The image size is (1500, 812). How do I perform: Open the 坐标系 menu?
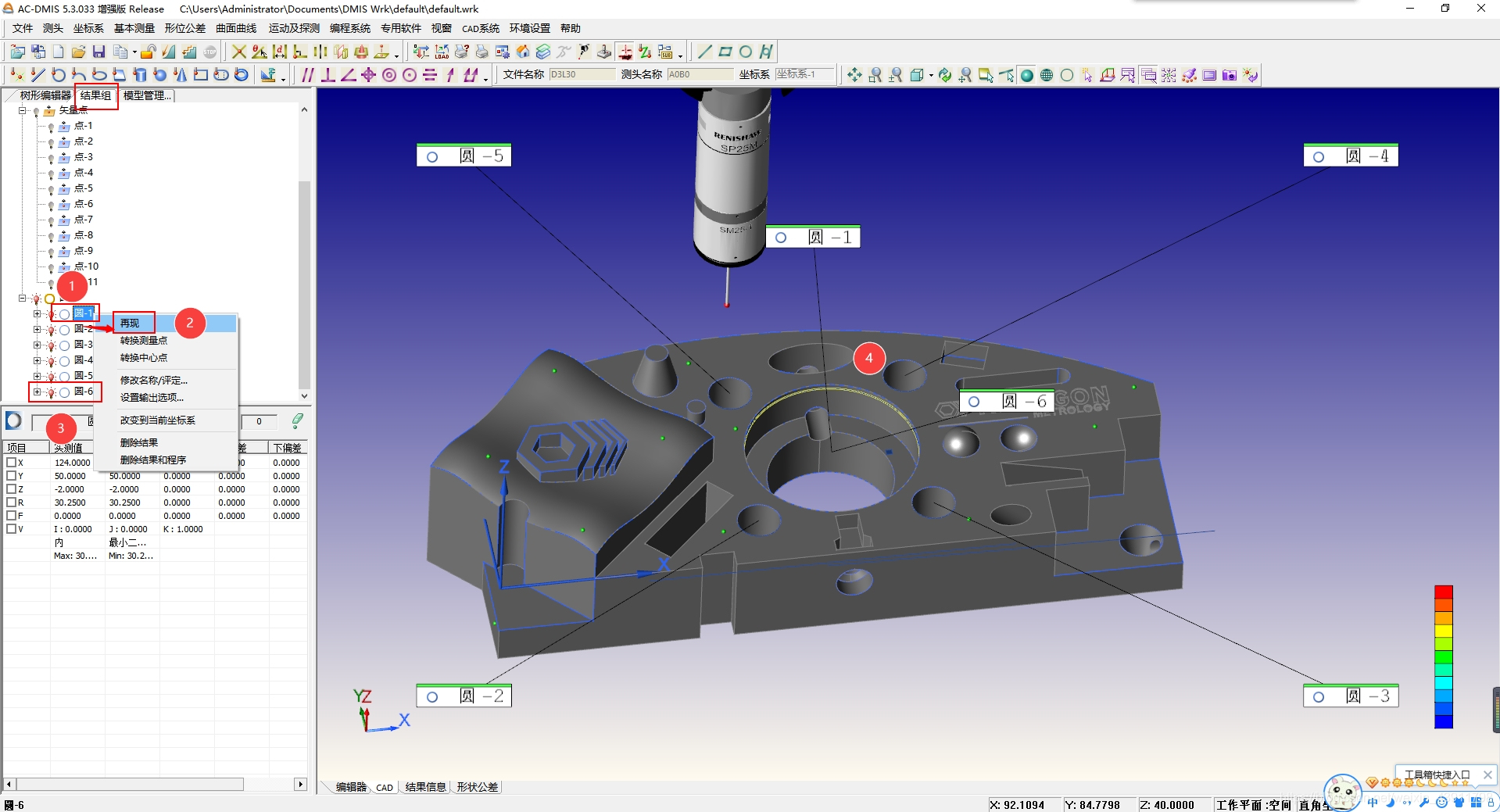coord(88,28)
